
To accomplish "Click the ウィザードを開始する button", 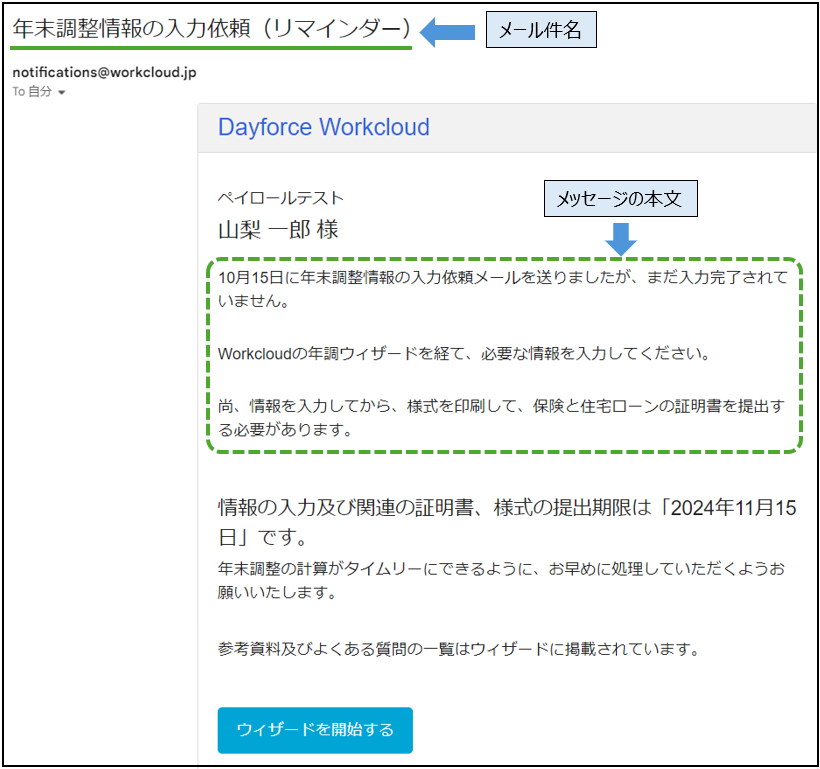I will [x=315, y=730].
